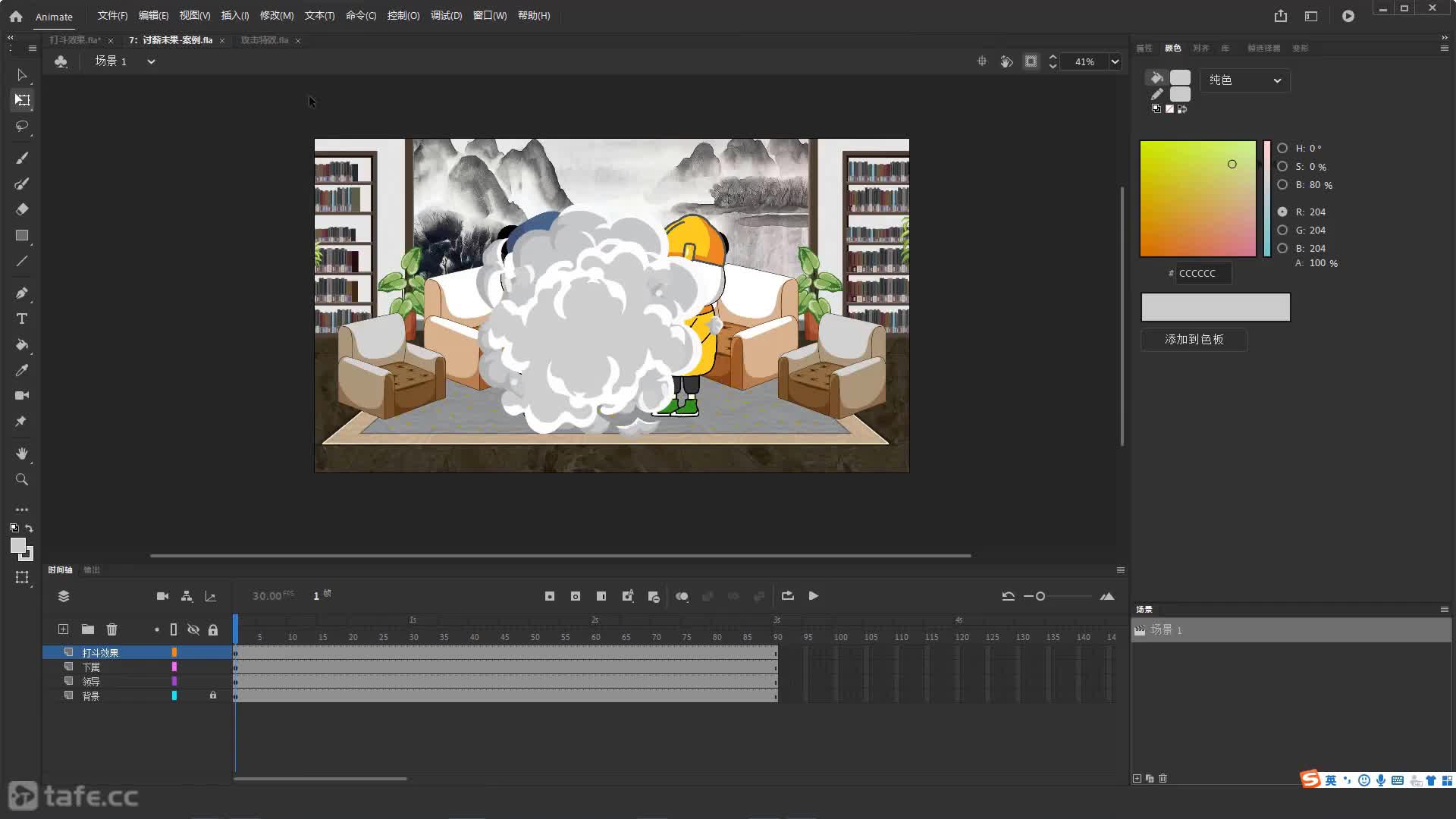The width and height of the screenshot is (1456, 819).
Task: Select the Paint Bucket tool
Action: [x=22, y=345]
